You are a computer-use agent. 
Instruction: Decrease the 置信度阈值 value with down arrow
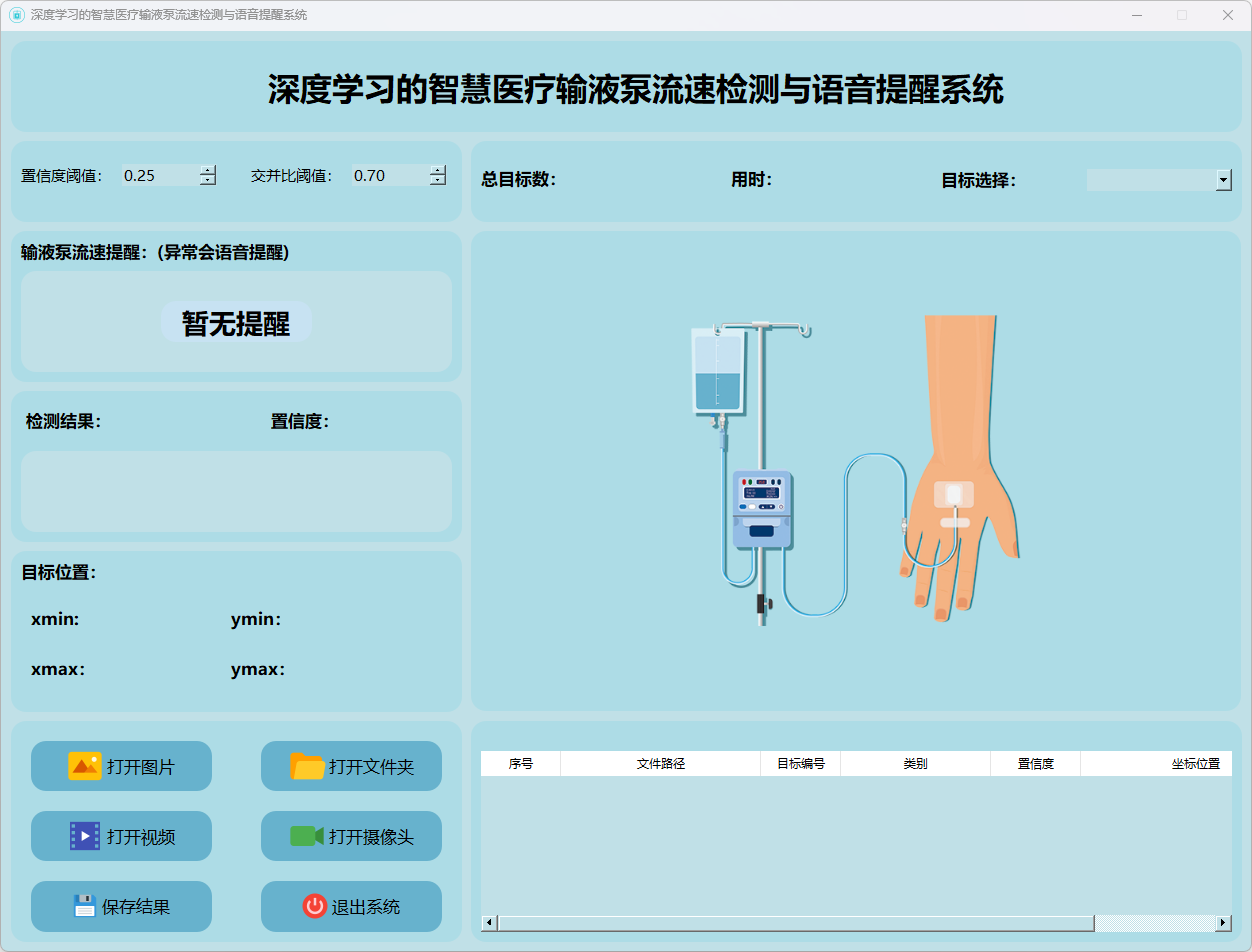(x=208, y=181)
